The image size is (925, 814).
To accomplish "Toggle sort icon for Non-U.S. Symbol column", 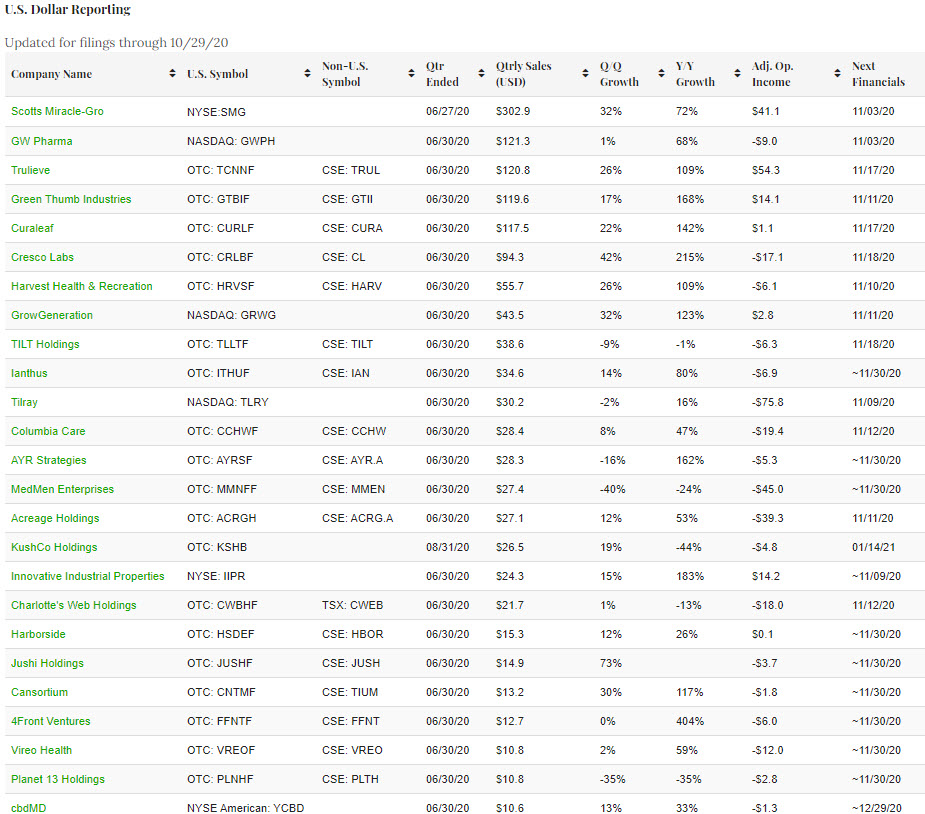I will click(411, 74).
